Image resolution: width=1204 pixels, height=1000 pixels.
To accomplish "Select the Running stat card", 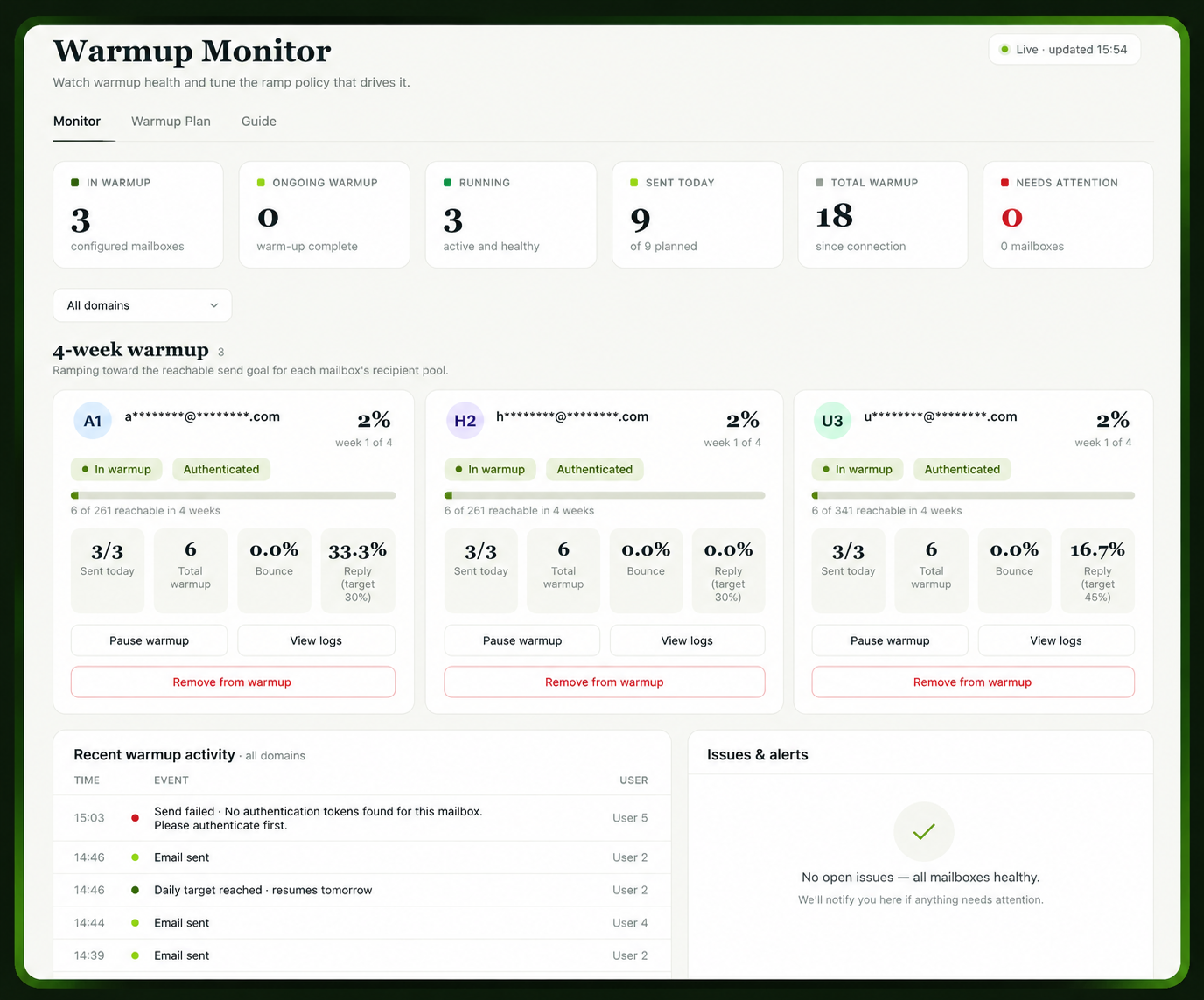I will click(x=511, y=214).
